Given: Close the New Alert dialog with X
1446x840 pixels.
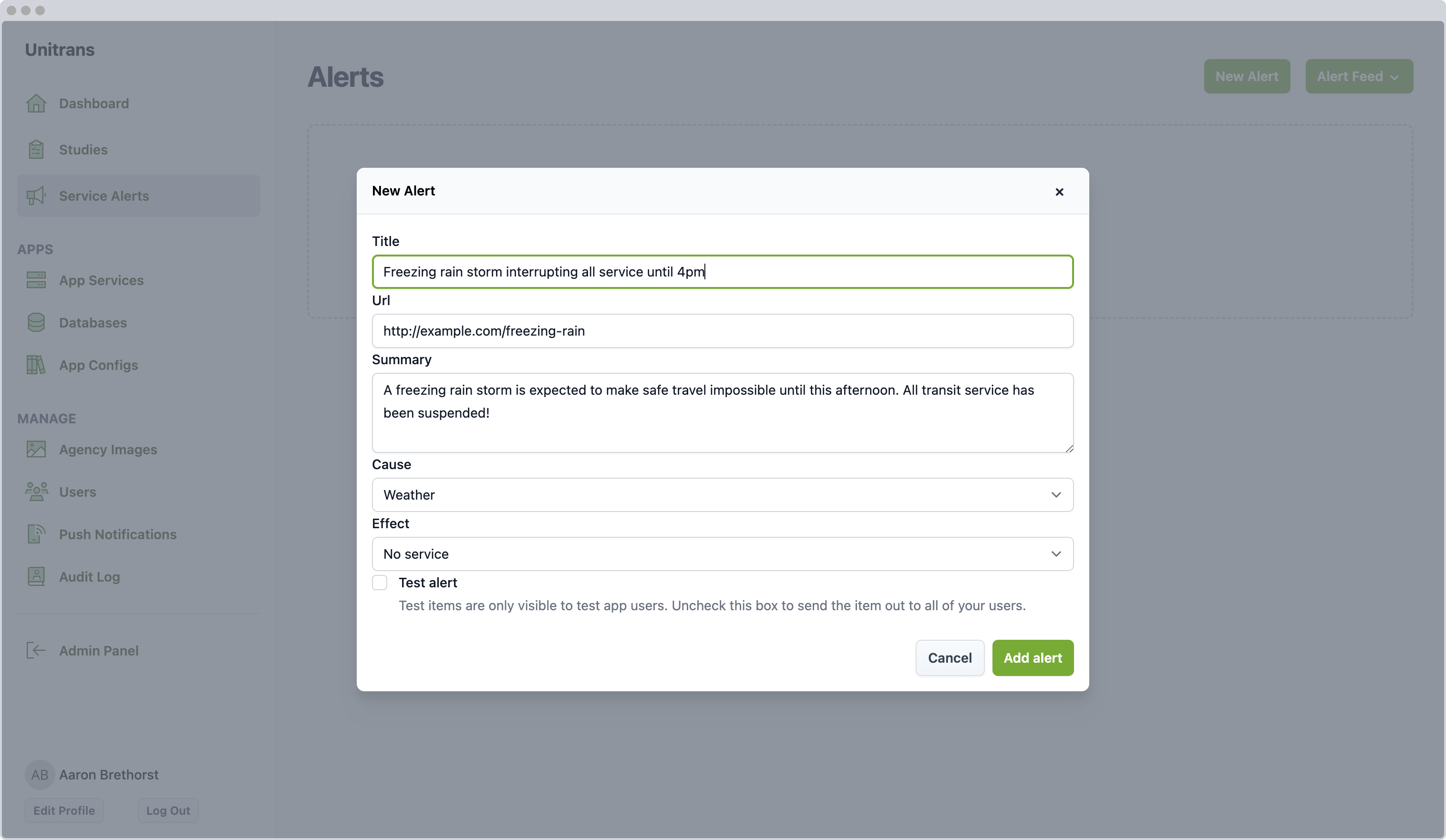Looking at the screenshot, I should (1059, 192).
